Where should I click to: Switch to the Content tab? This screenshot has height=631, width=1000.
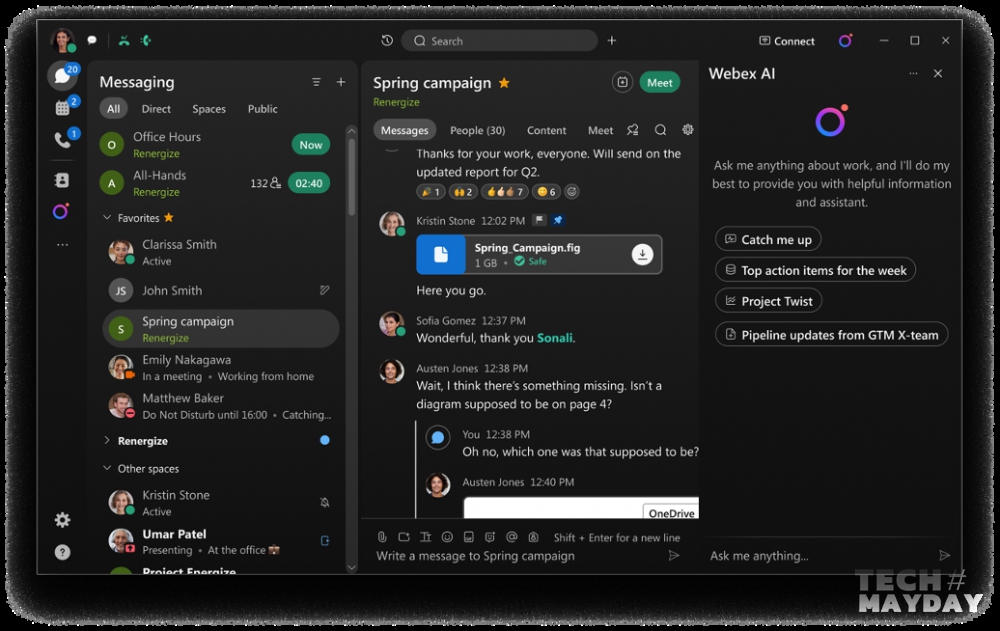coord(547,130)
